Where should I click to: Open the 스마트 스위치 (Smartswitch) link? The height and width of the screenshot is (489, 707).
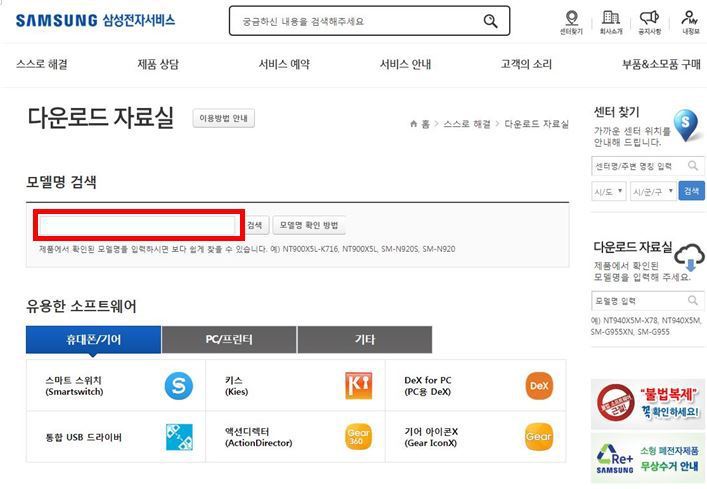(74, 386)
